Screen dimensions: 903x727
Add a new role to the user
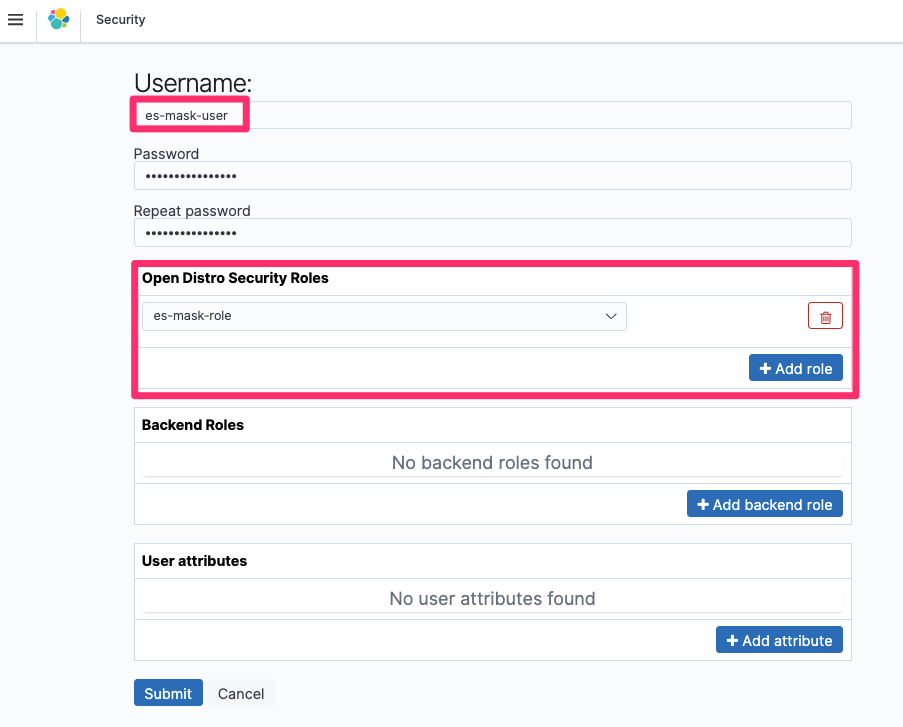[x=796, y=367]
